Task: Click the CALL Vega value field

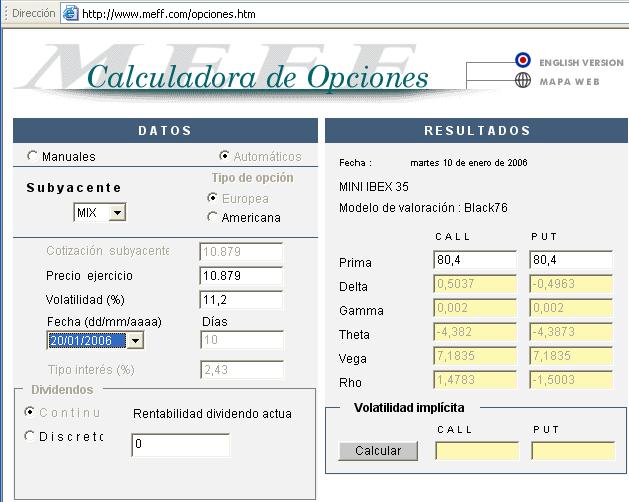Action: click(475, 356)
